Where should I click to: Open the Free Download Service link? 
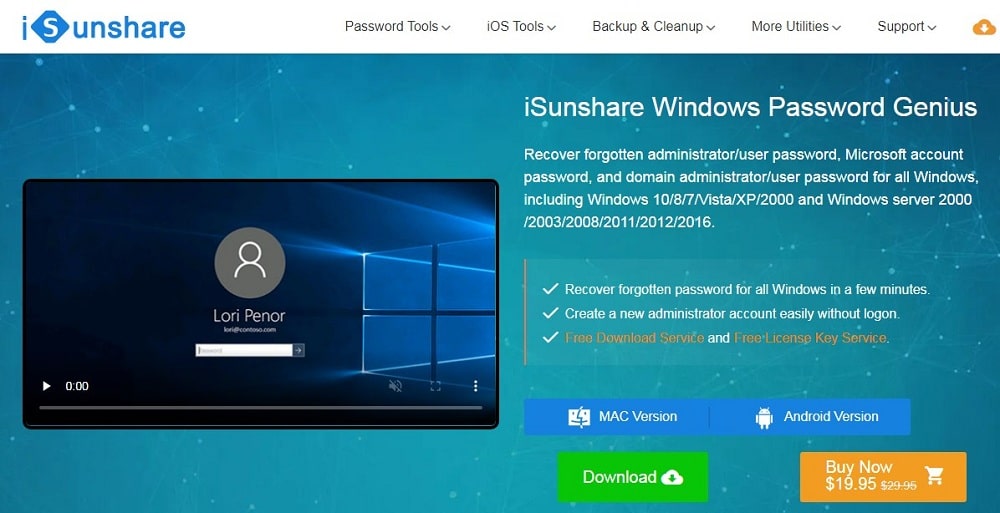tap(635, 338)
